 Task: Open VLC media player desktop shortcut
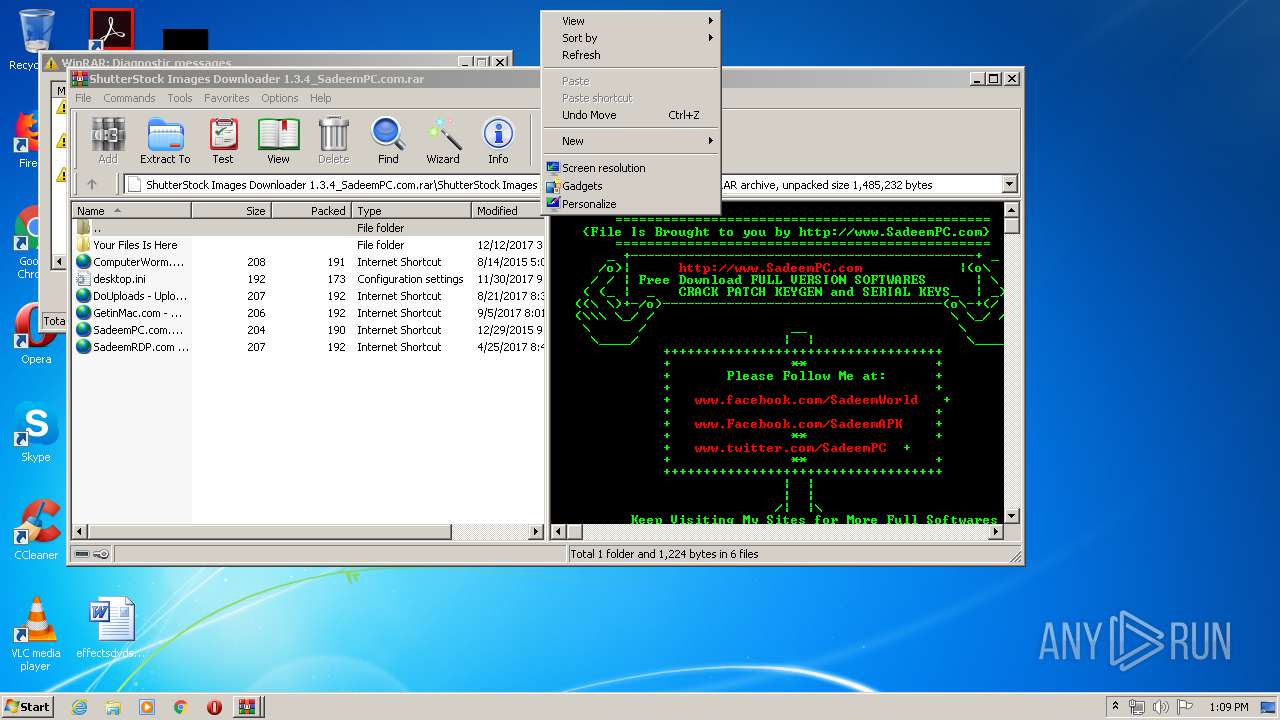point(36,634)
